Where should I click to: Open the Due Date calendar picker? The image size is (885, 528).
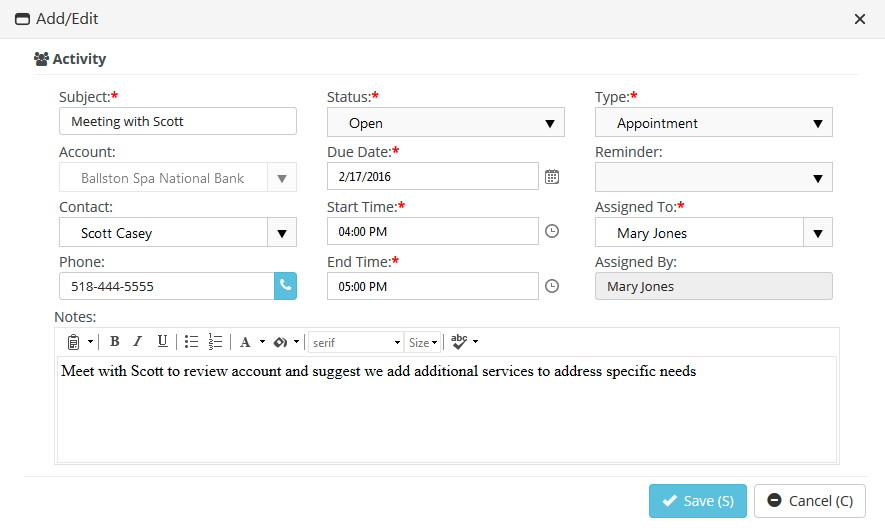(552, 177)
